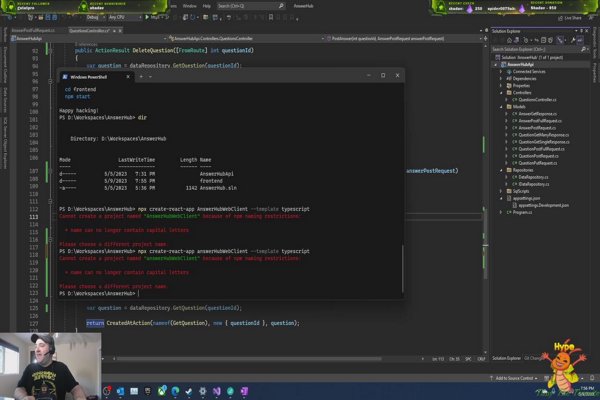Screen dimensions: 600x400
Task: Switch to the QuestionsController.cs tab
Action: coord(90,31)
